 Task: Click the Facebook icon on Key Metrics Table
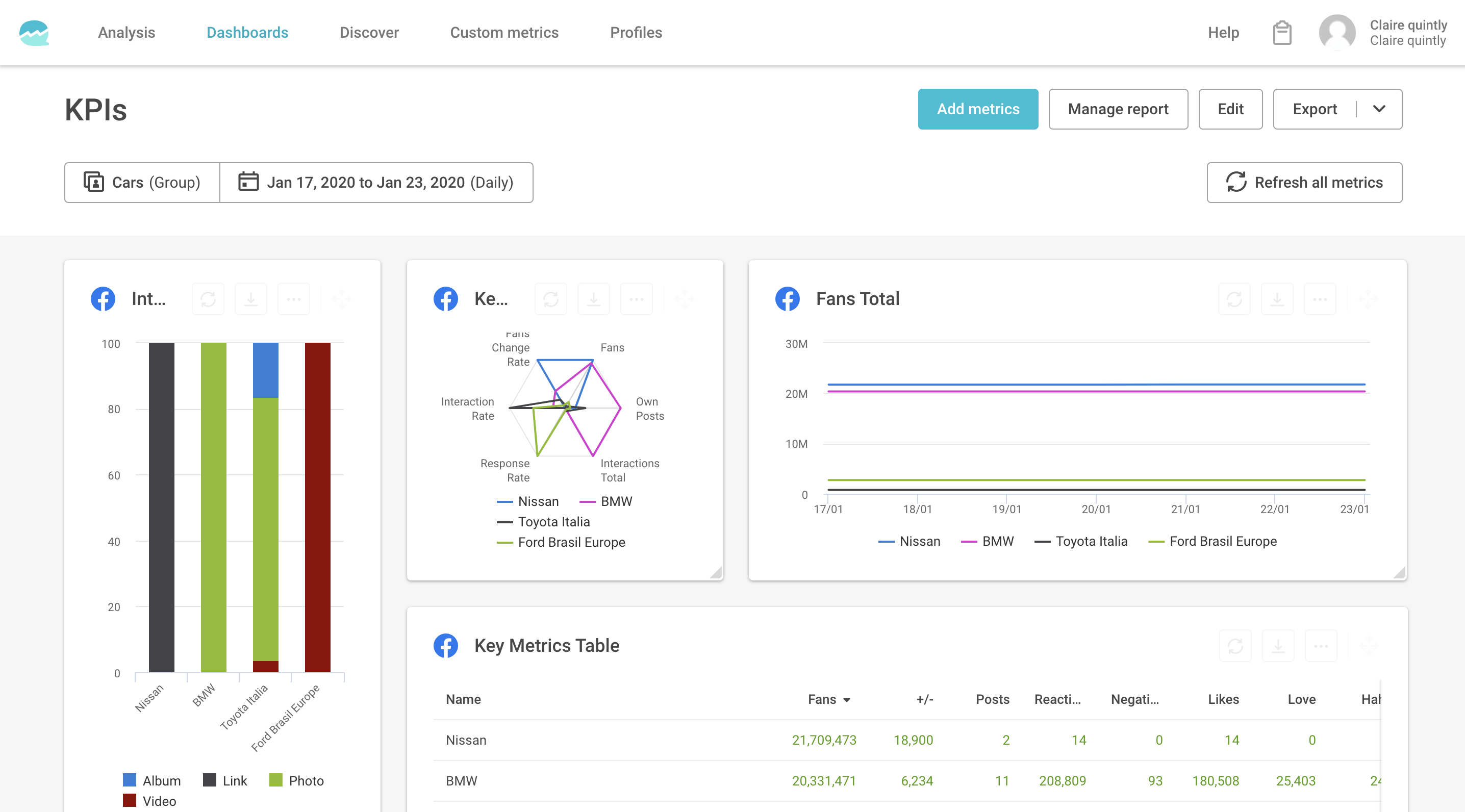(x=446, y=645)
